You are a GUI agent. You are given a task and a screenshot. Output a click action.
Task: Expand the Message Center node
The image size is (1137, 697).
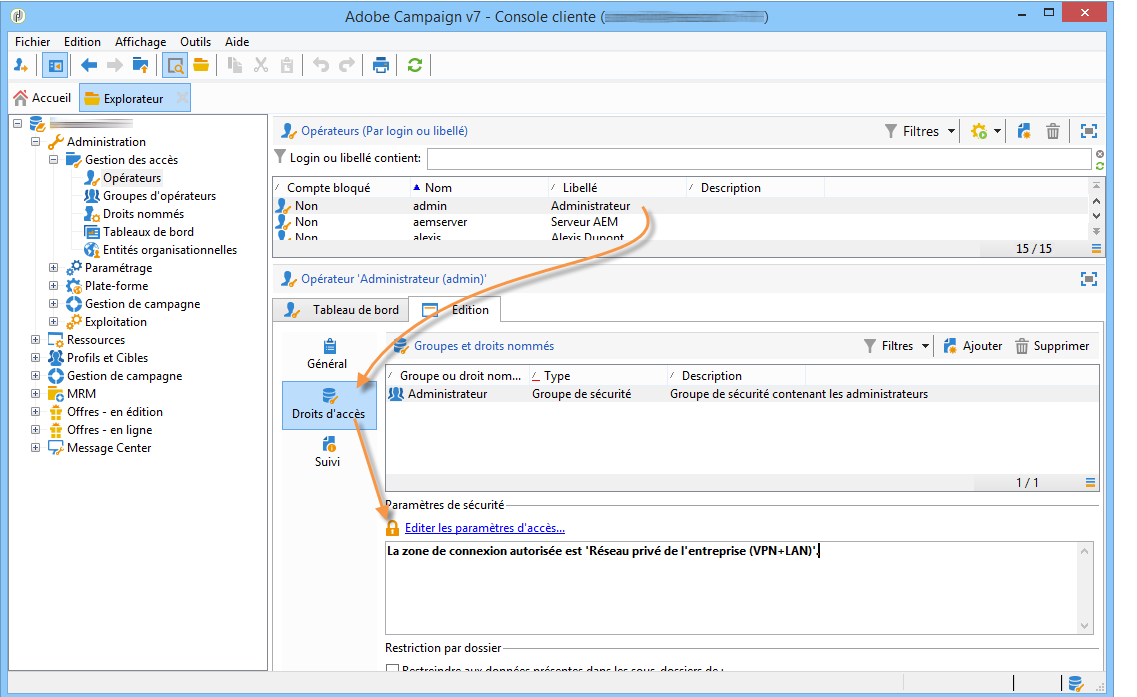coord(36,448)
